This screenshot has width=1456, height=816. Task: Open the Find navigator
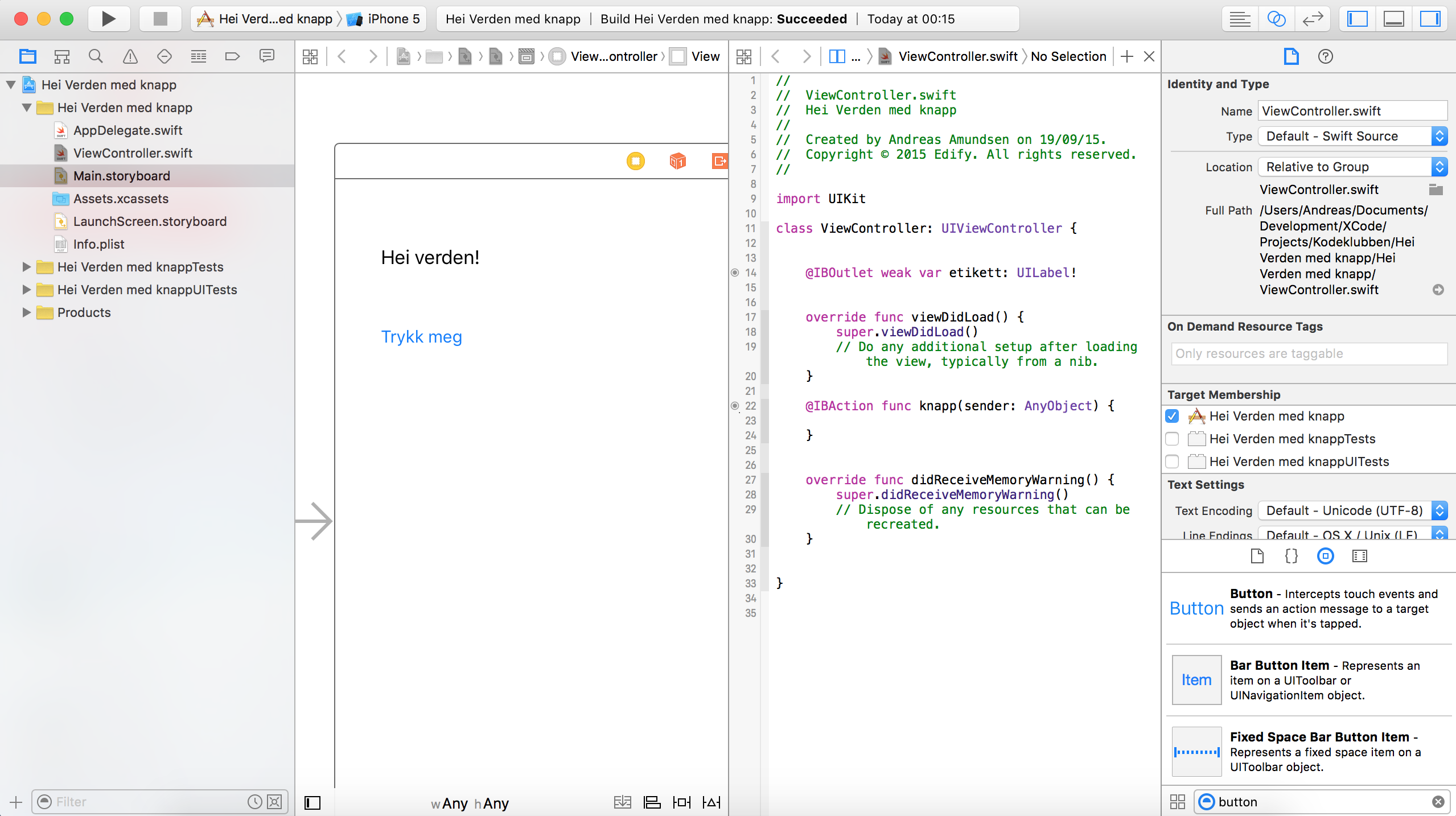[96, 56]
